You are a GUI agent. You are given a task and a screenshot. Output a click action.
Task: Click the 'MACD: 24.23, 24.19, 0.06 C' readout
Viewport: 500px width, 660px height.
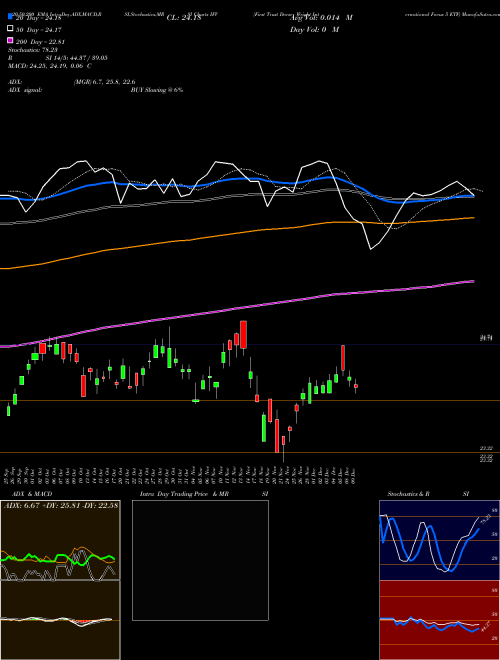point(50,66)
